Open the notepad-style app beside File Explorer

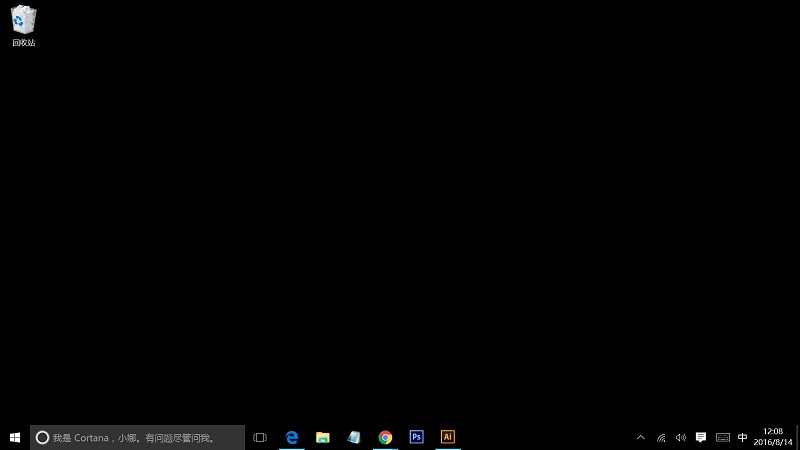(x=354, y=437)
